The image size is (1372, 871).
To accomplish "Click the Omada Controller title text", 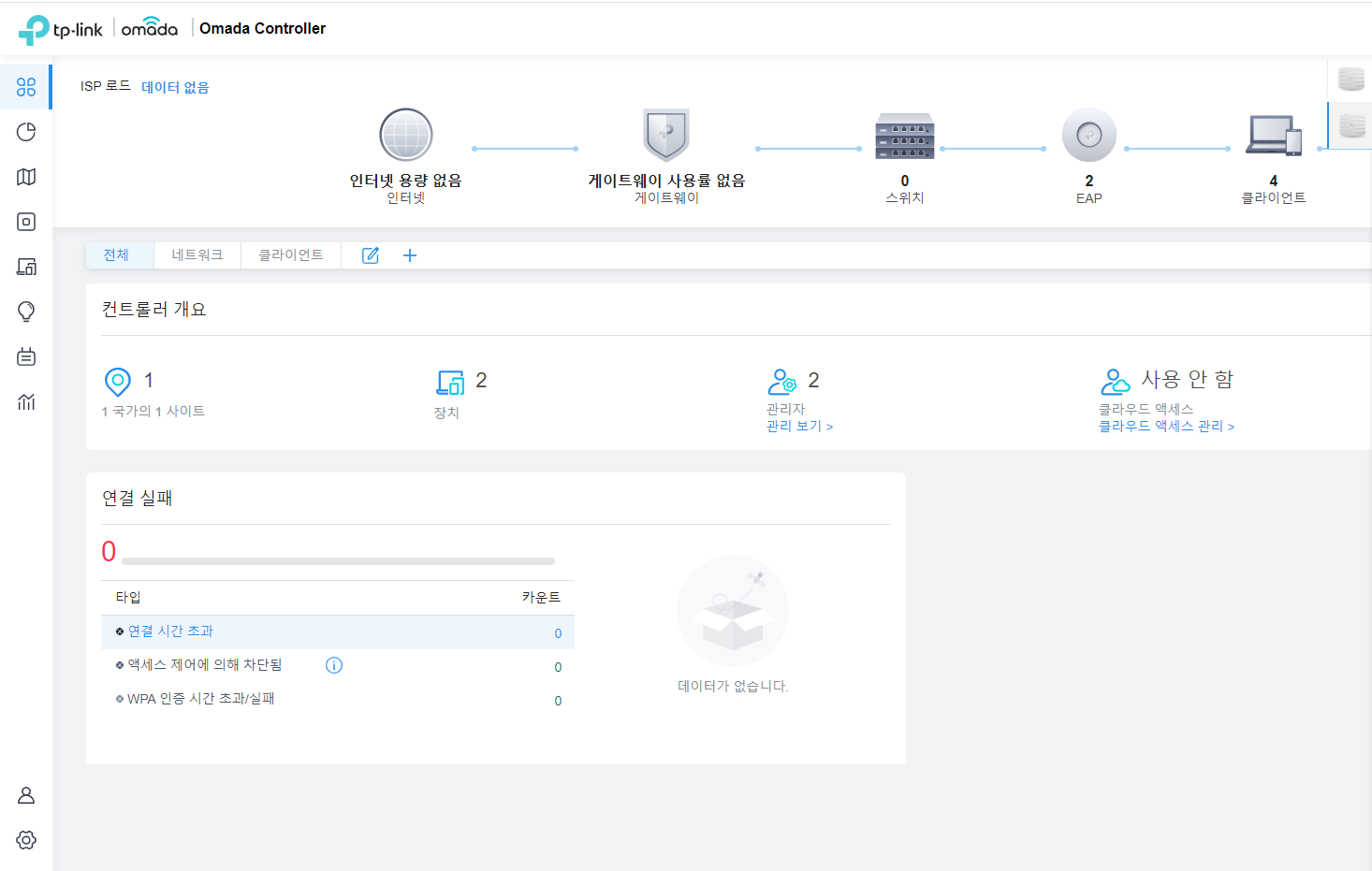I will coord(263,29).
